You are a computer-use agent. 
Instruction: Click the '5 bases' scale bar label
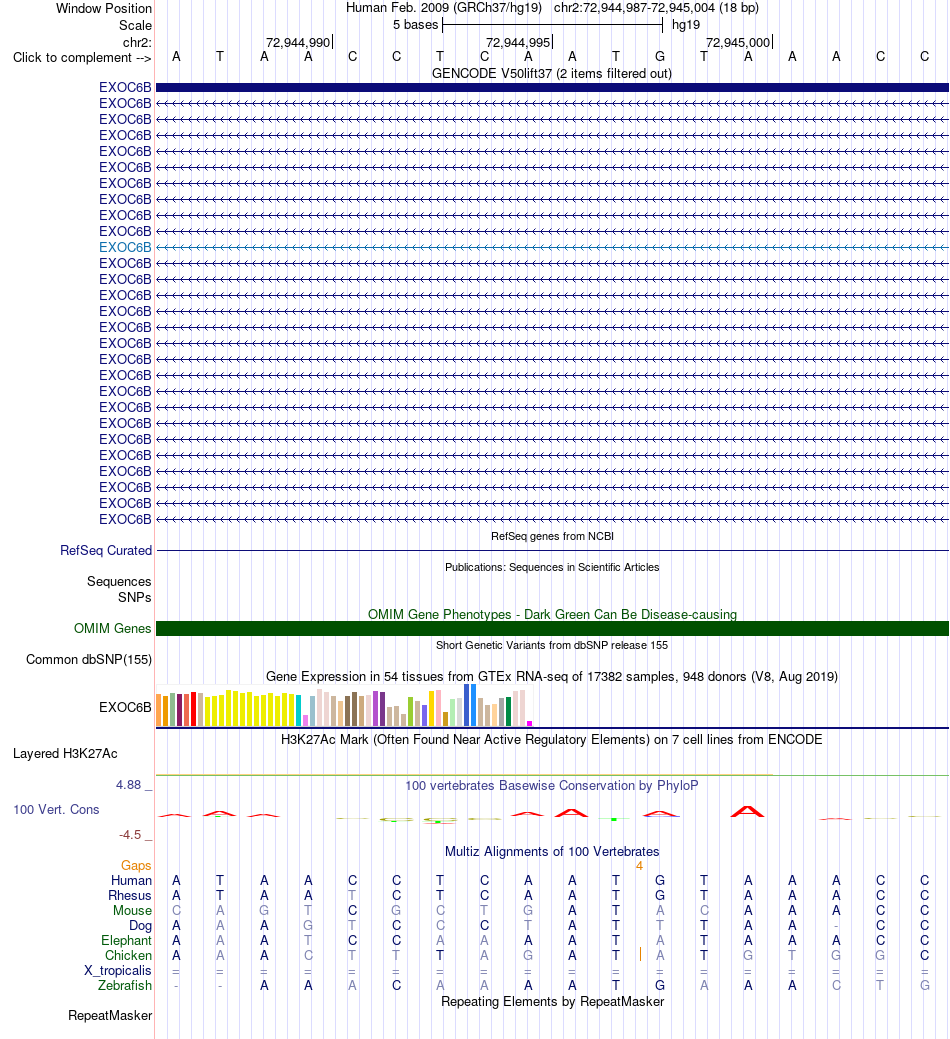tap(415, 25)
